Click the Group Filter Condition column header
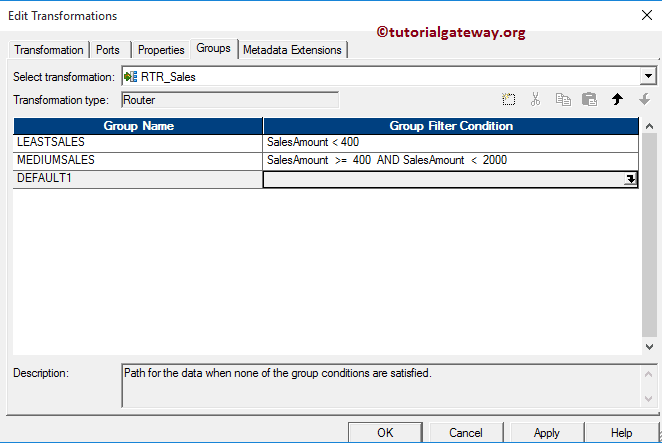 coord(451,126)
